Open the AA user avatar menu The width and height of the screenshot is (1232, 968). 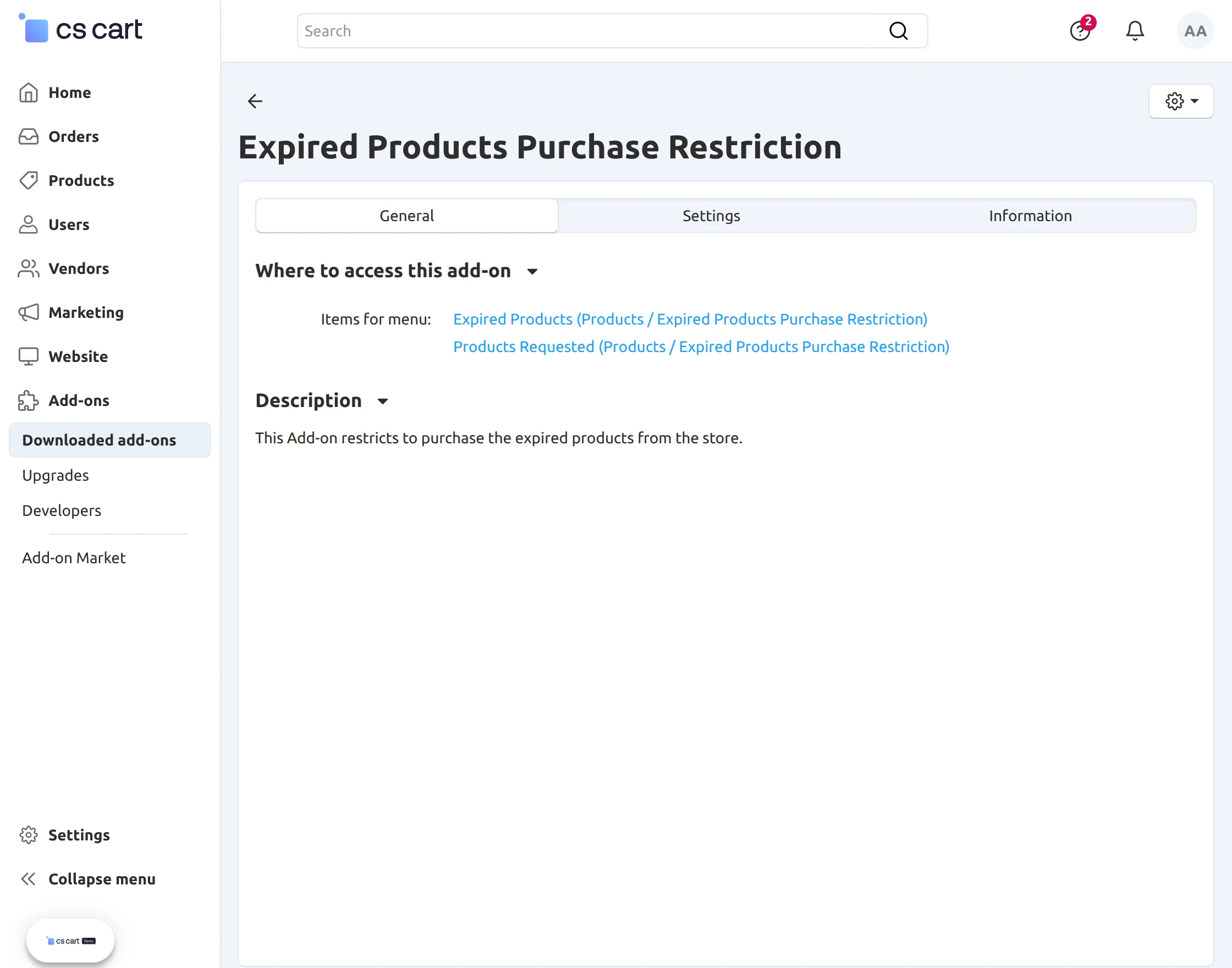tap(1195, 31)
